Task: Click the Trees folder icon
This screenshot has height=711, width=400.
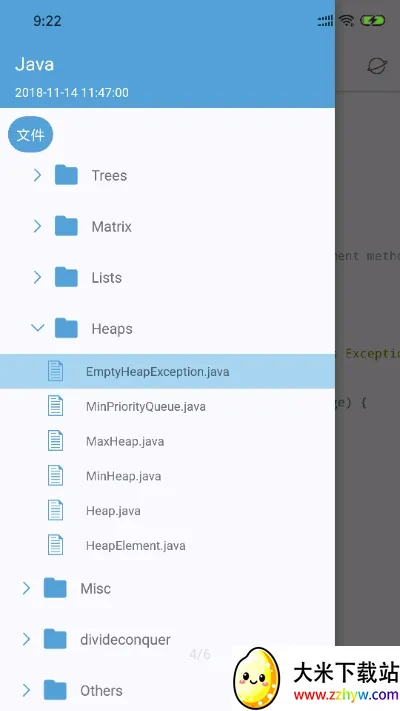Action: point(66,175)
